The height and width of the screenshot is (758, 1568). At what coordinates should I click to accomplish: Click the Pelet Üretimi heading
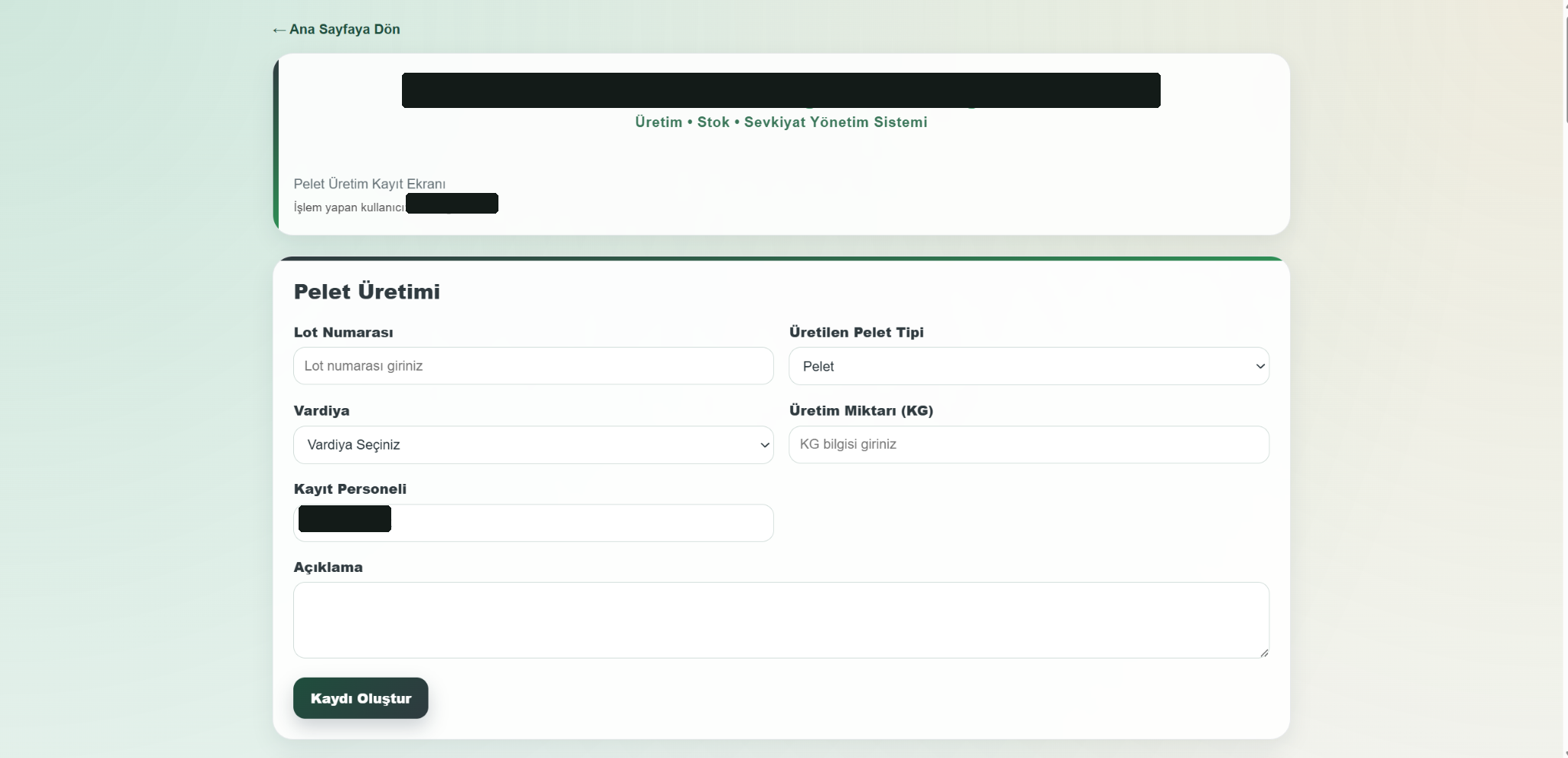tap(367, 292)
